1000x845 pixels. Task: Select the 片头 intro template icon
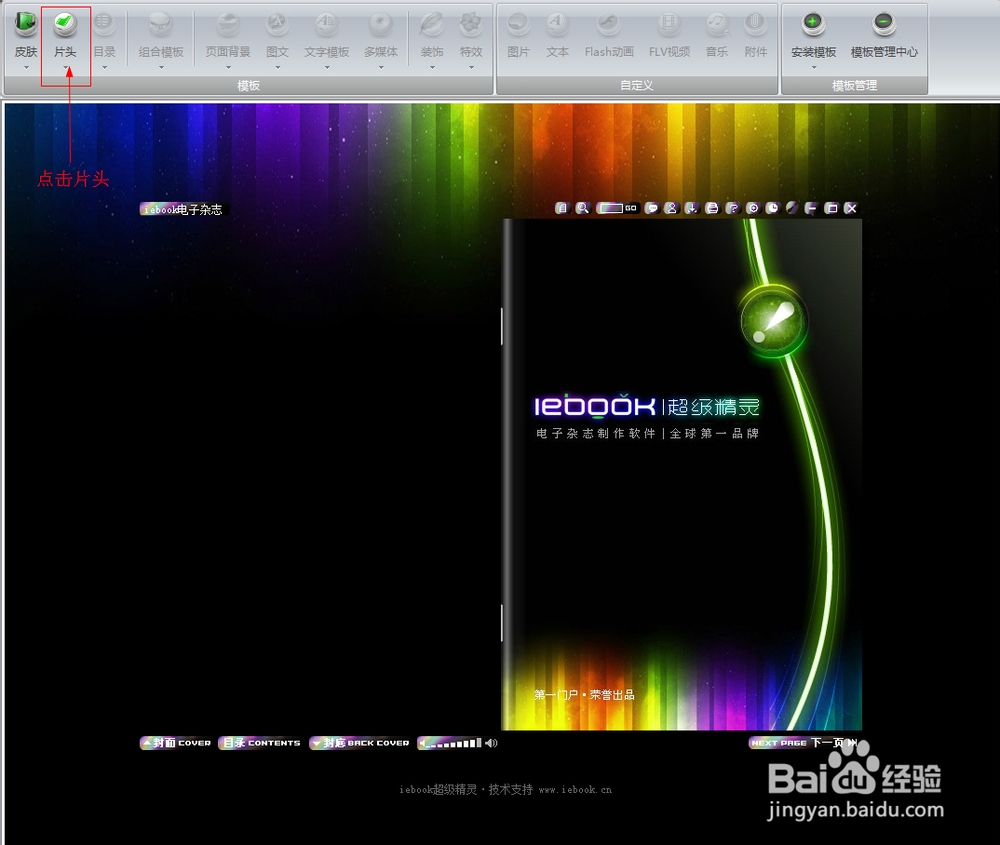point(65,24)
